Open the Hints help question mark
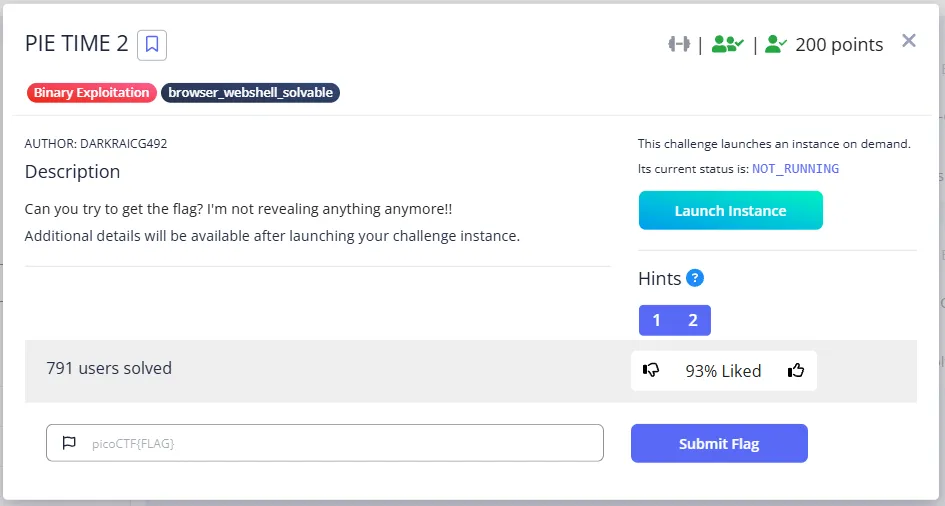Screen dimensions: 945x506 (x=695, y=278)
